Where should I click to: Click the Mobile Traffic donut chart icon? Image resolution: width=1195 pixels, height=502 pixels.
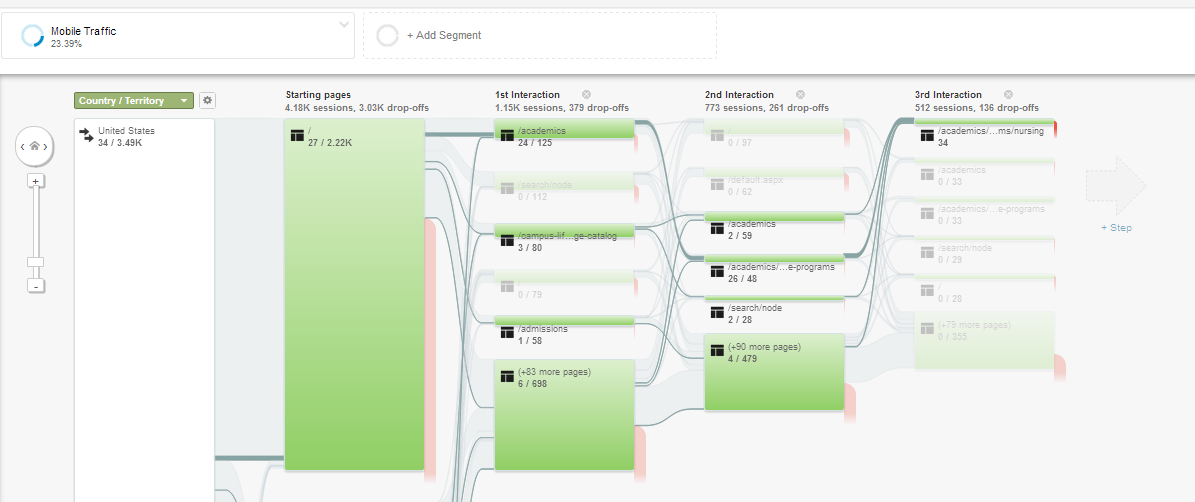click(x=32, y=37)
